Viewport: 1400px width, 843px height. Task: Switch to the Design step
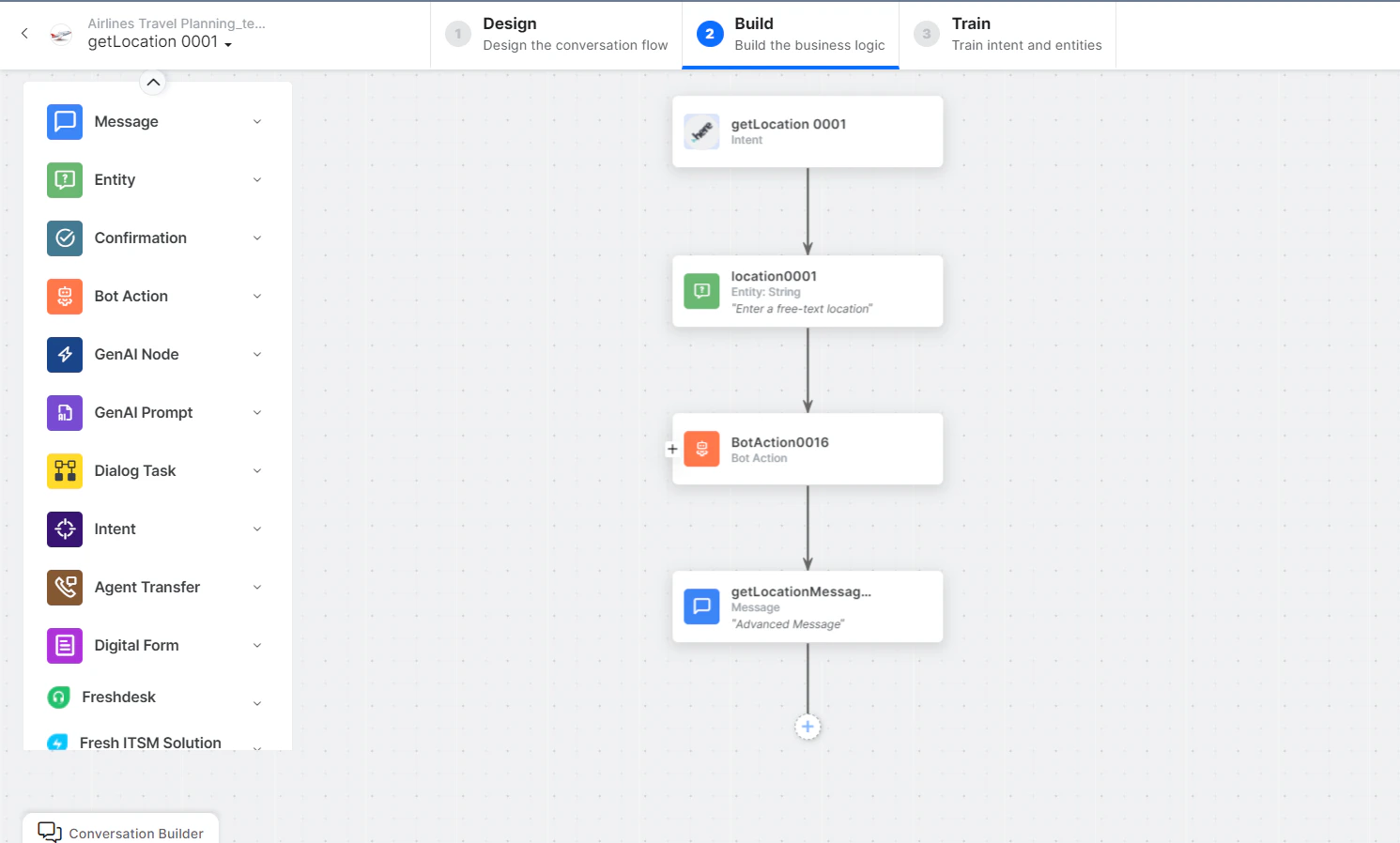coord(555,34)
